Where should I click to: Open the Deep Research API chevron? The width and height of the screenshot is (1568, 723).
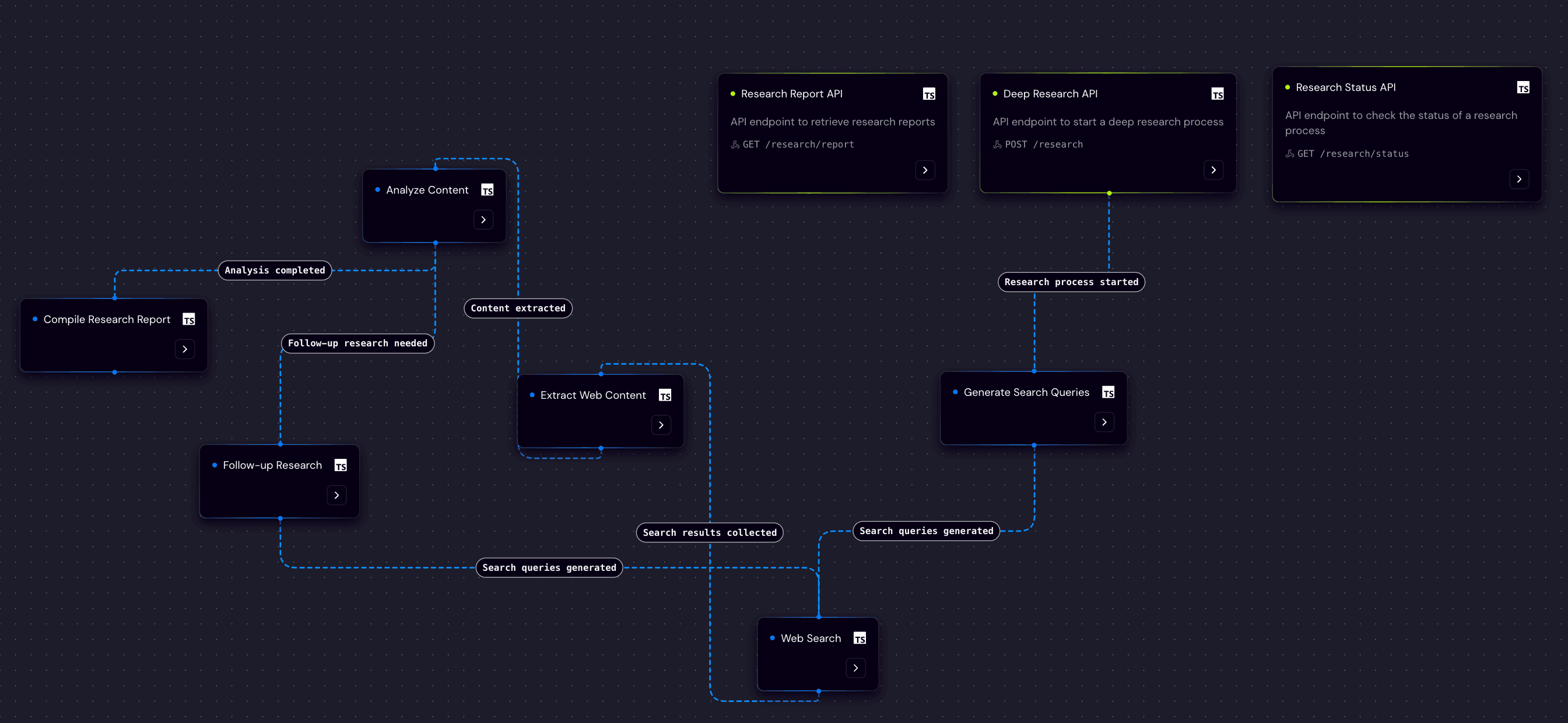point(1213,170)
